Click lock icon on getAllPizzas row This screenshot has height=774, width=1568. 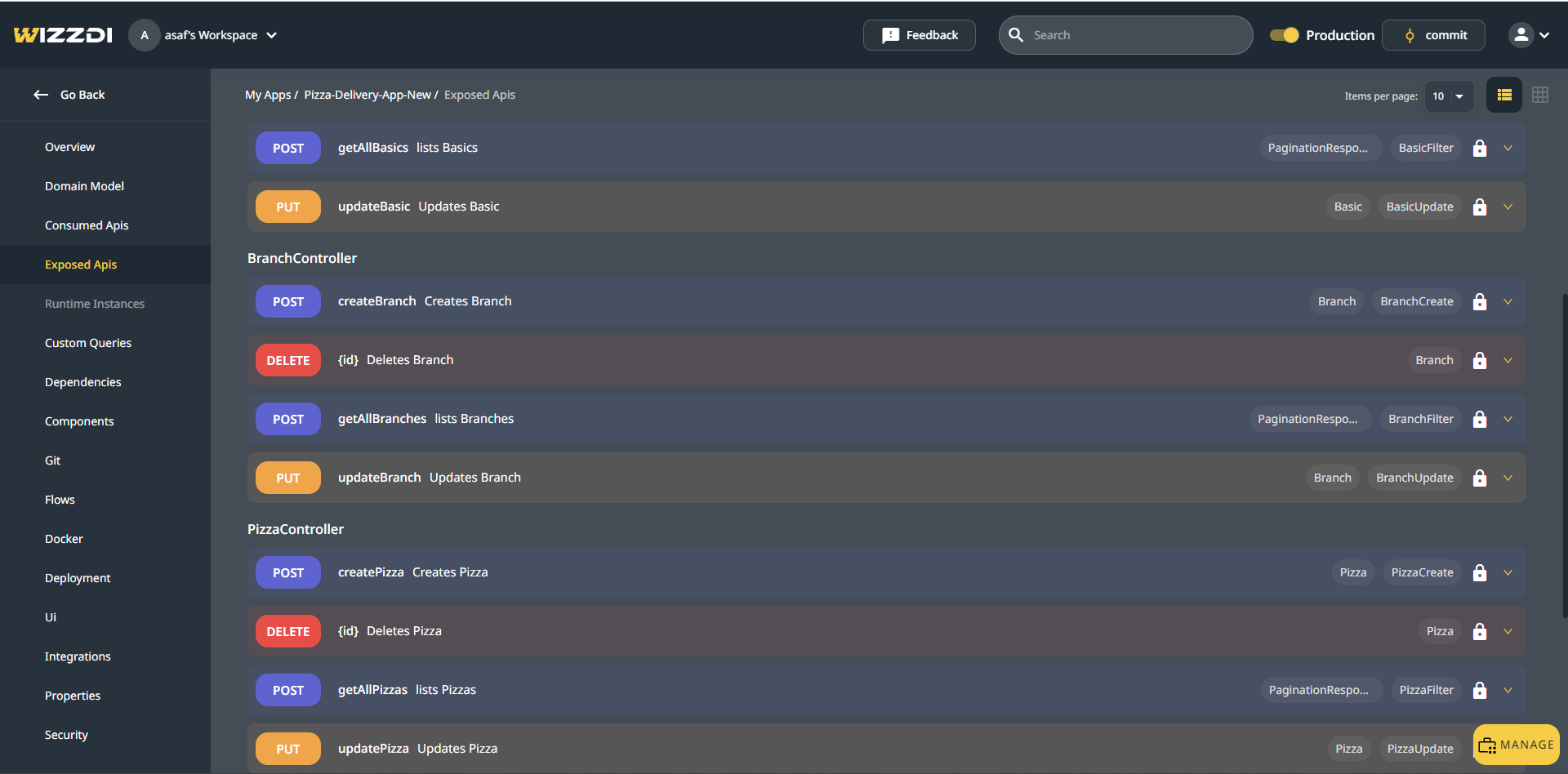point(1479,691)
